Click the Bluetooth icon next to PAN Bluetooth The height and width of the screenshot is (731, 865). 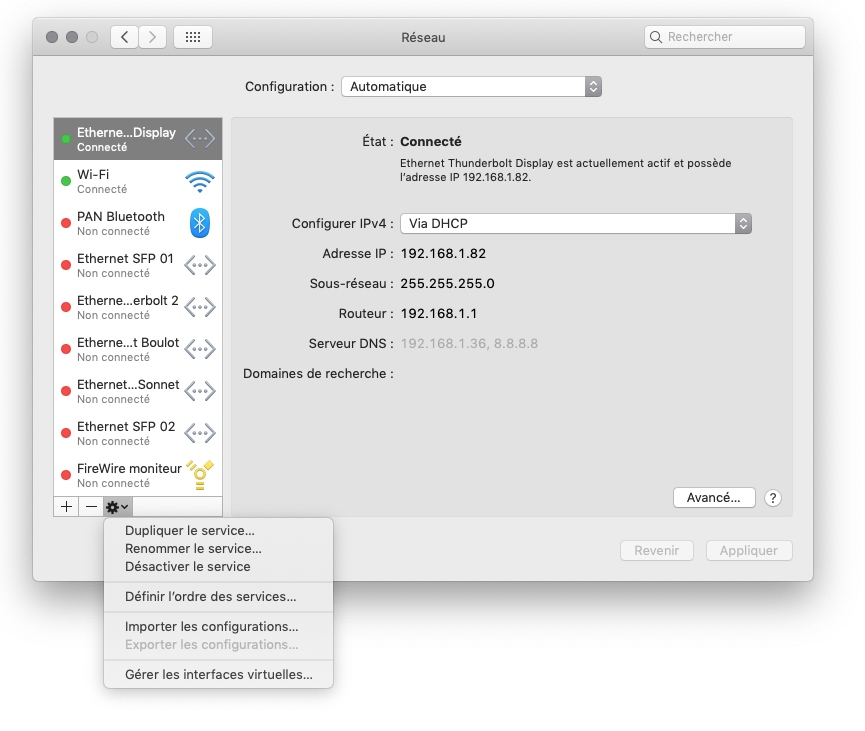click(x=200, y=223)
